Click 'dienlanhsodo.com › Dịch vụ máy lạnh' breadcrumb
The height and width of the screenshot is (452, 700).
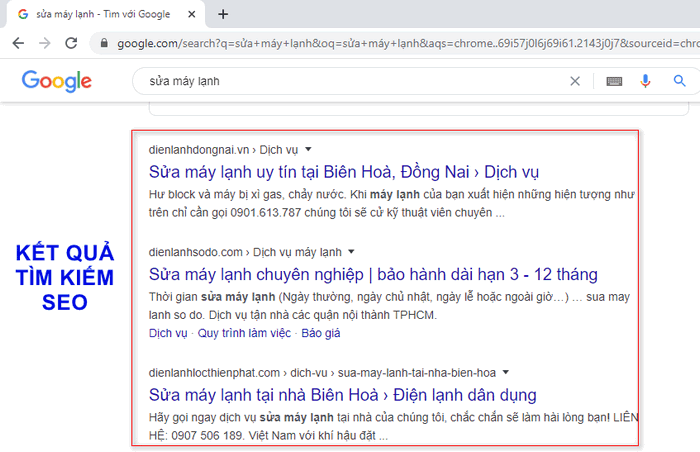click(245, 252)
